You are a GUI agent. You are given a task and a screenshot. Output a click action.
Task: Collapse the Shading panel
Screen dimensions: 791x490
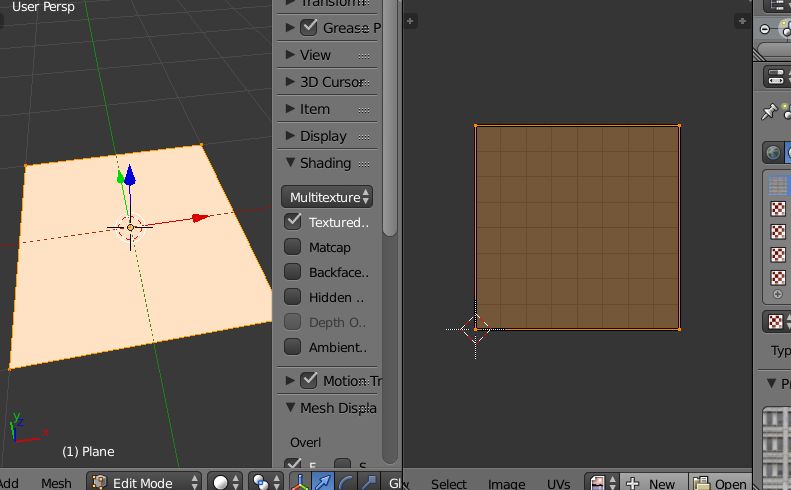(290, 162)
